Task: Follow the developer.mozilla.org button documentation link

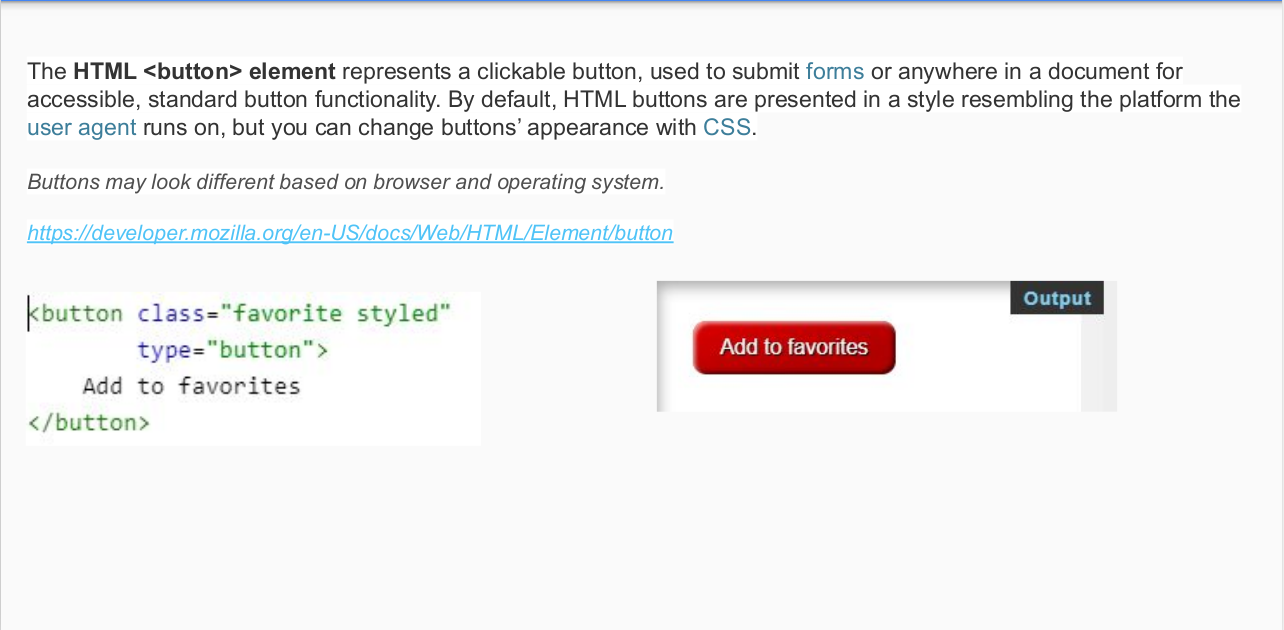Action: (350, 233)
